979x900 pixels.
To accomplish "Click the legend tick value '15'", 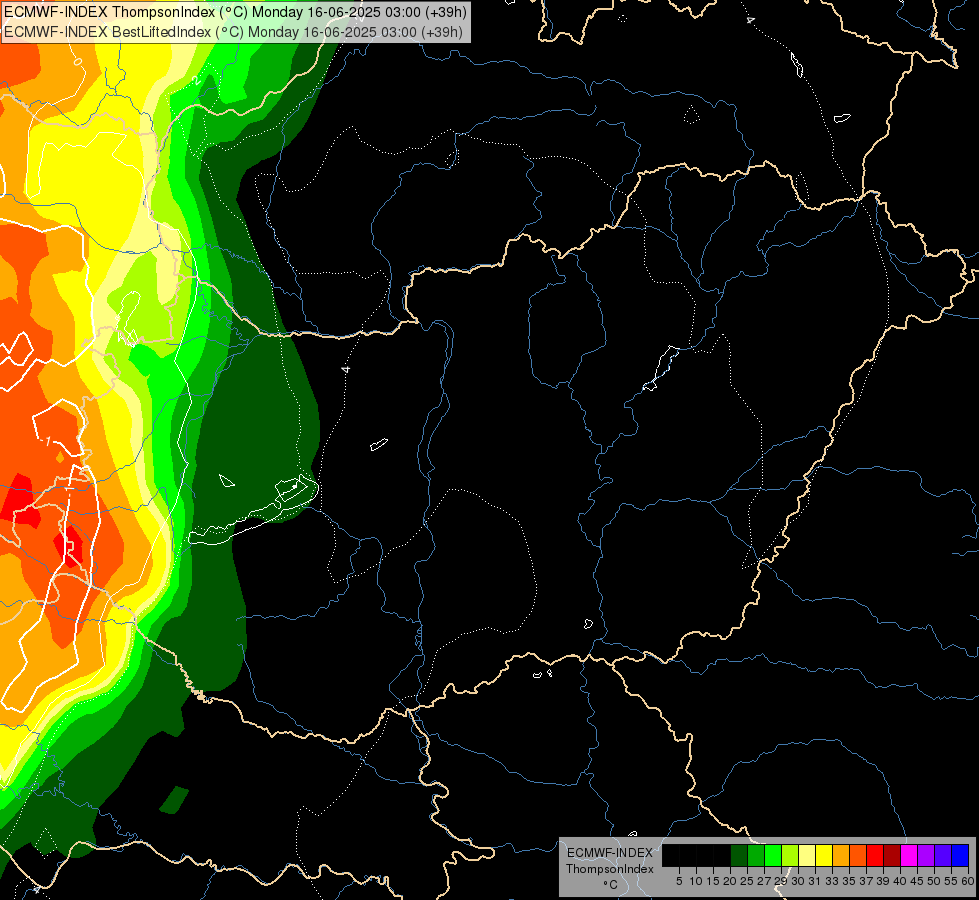I will [x=713, y=881].
